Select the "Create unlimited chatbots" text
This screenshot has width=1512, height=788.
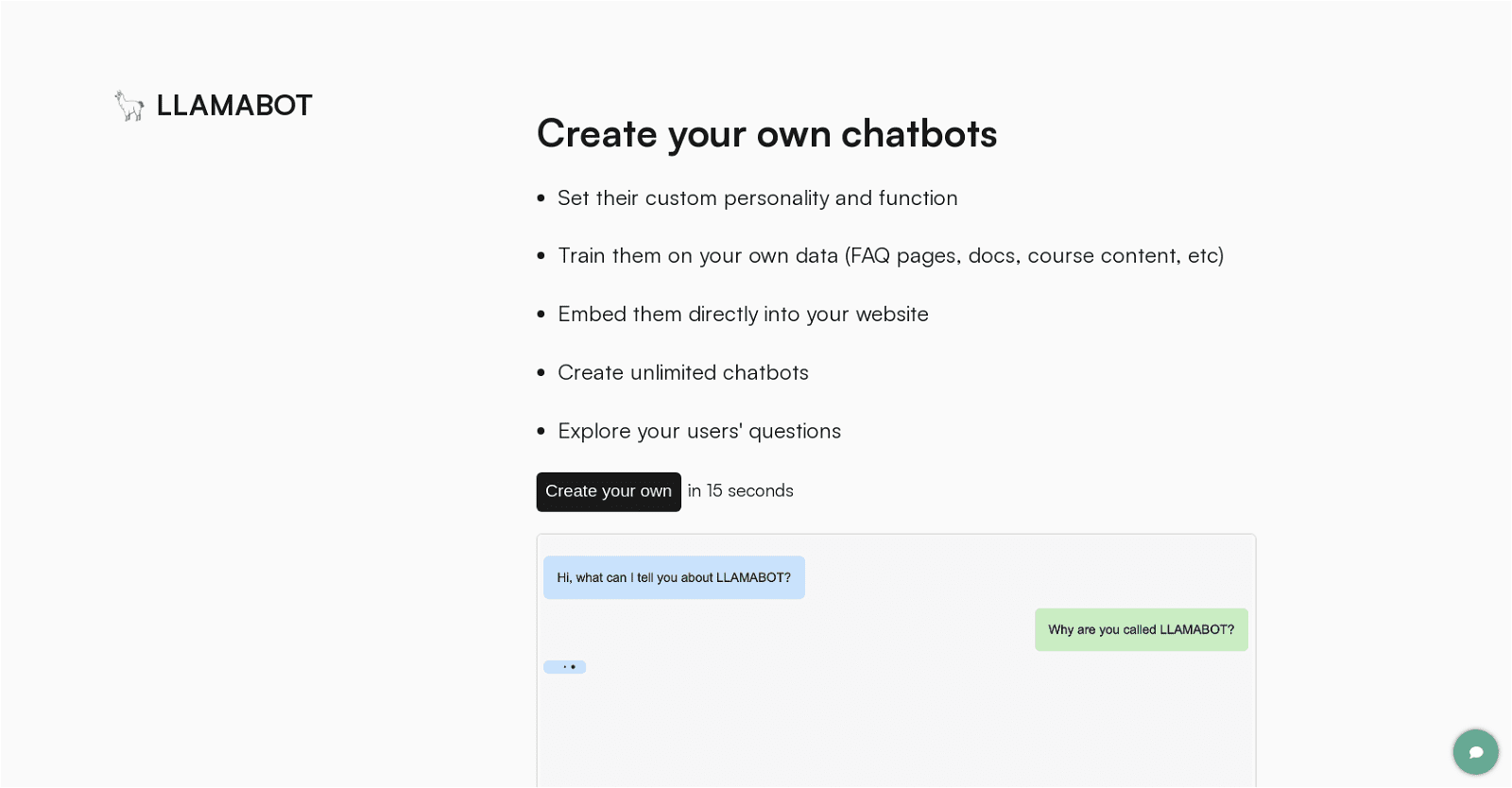point(682,373)
